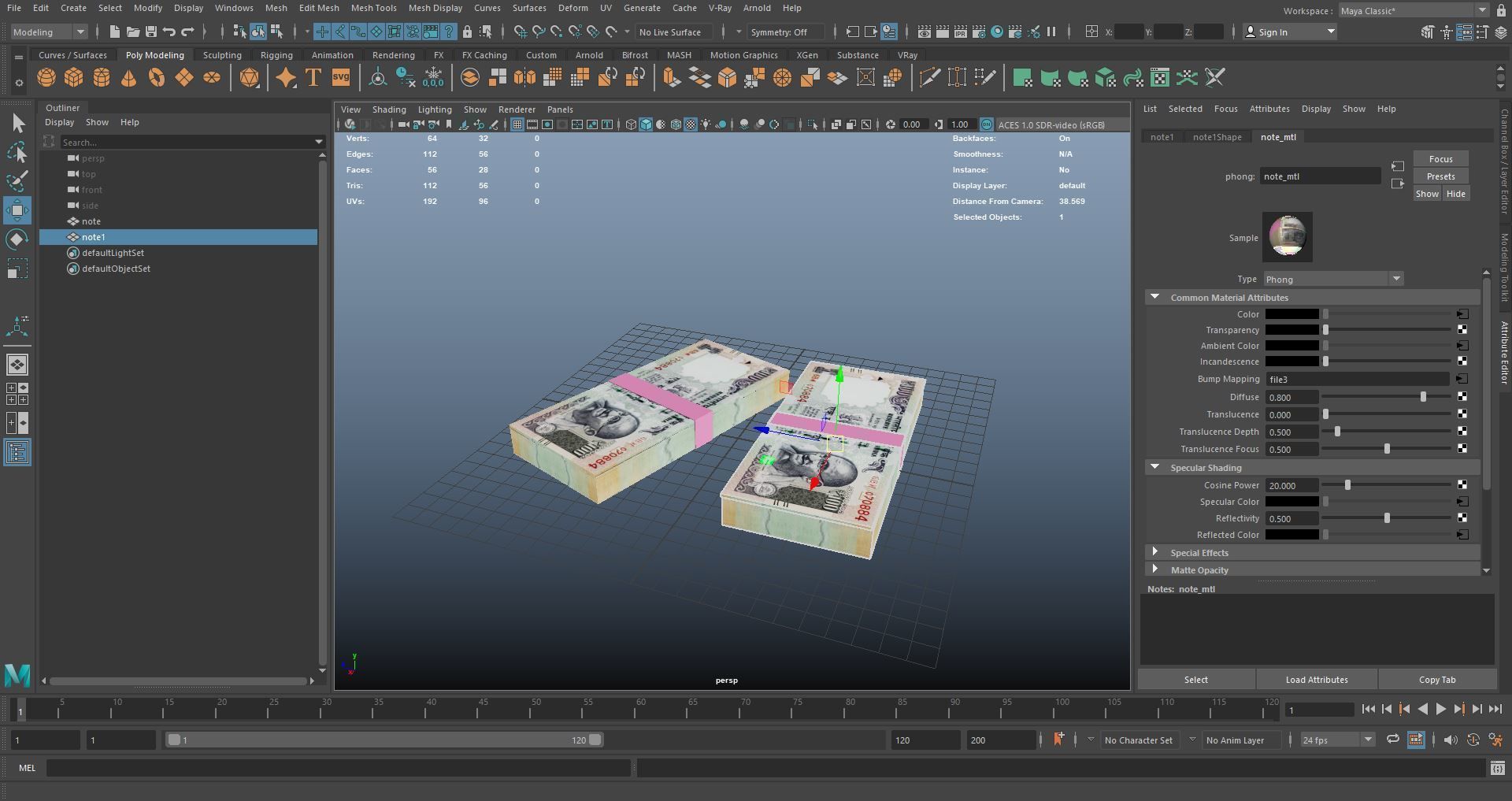Viewport: 1512px width, 801px height.
Task: Create a polygon cylinder from the shelf
Action: (102, 78)
